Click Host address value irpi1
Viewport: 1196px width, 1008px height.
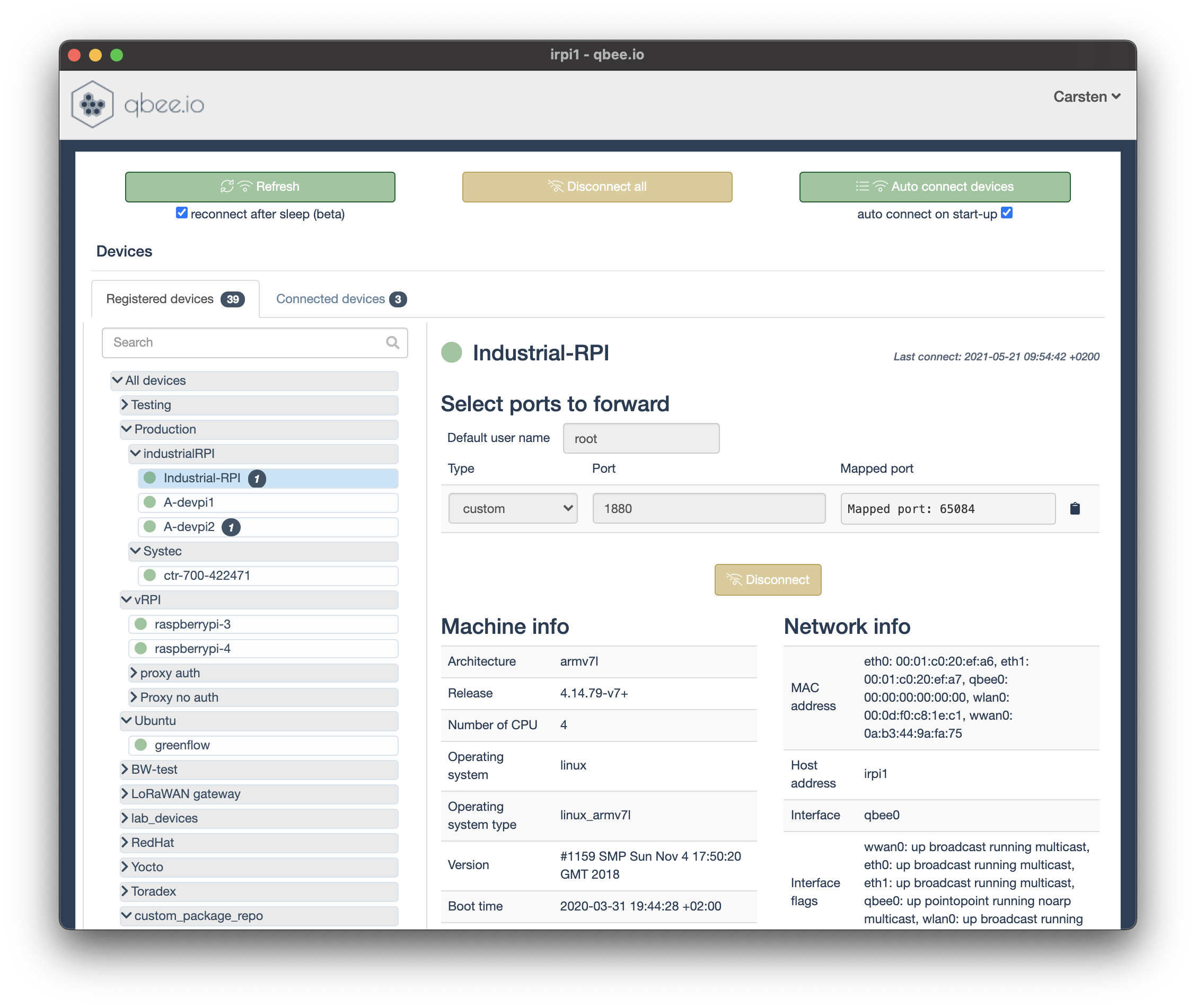pos(875,774)
